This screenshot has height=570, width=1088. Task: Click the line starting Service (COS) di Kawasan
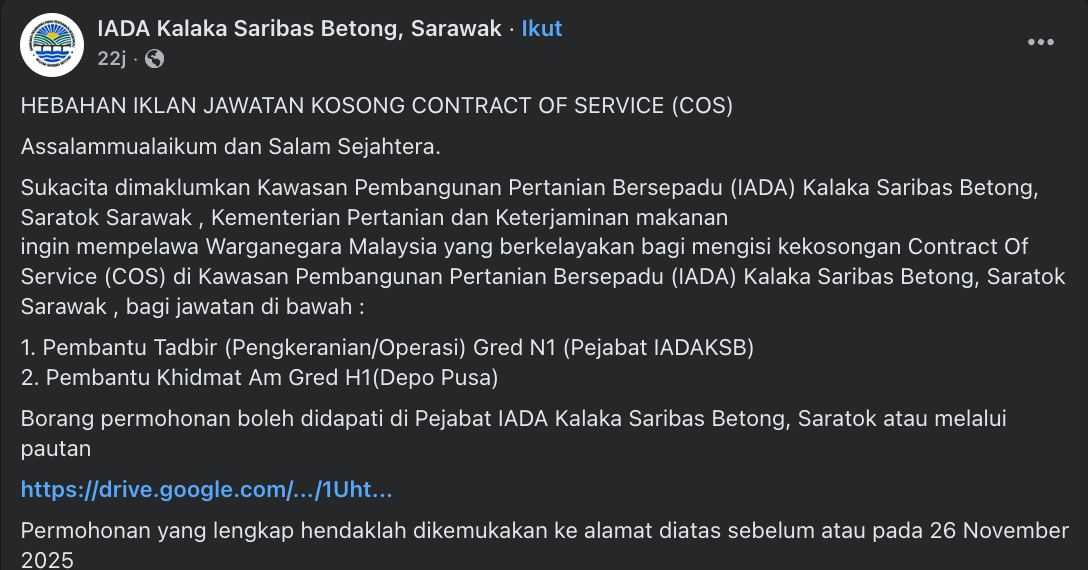point(543,275)
